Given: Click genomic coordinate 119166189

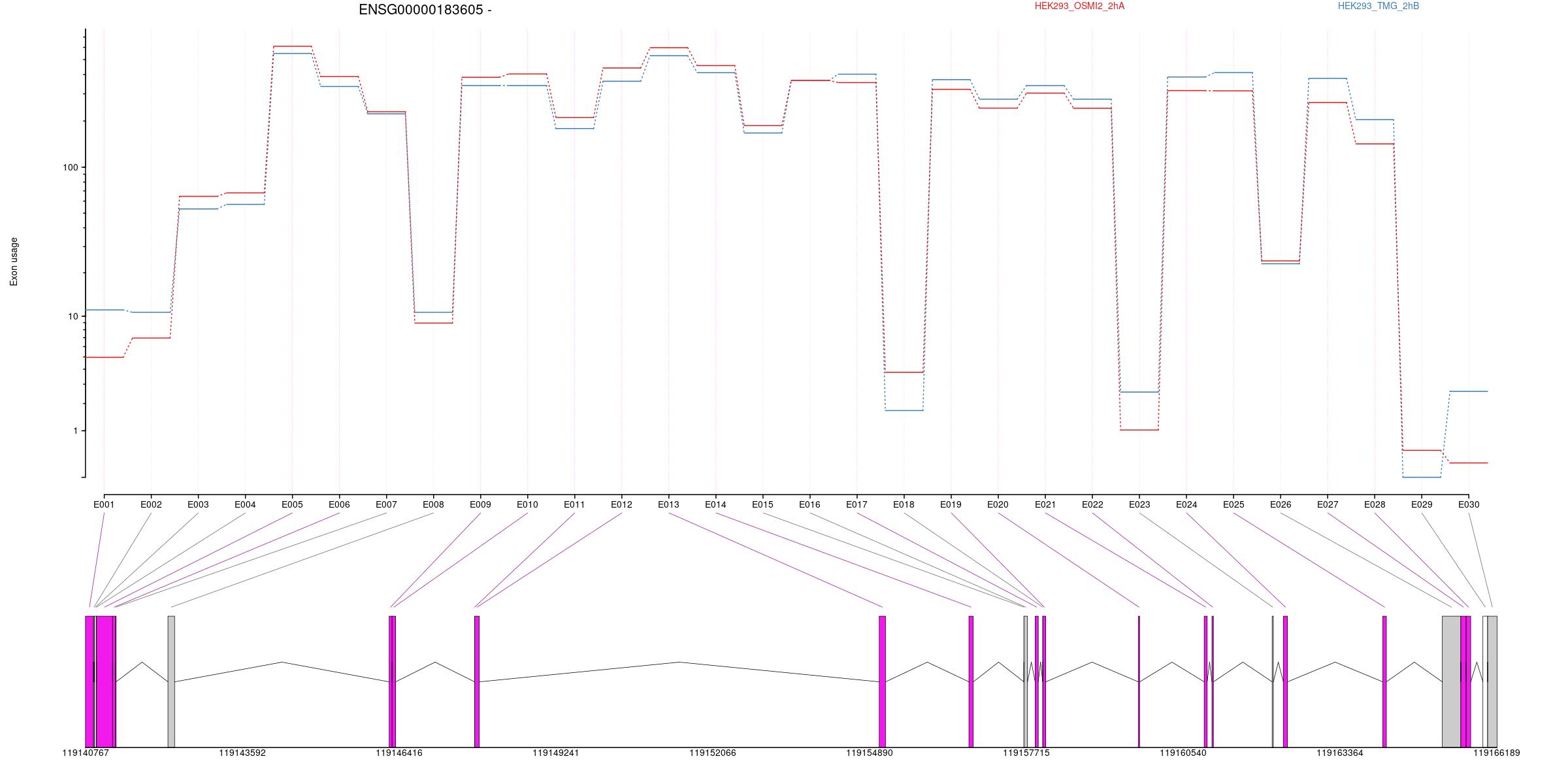Looking at the screenshot, I should 1497,753.
